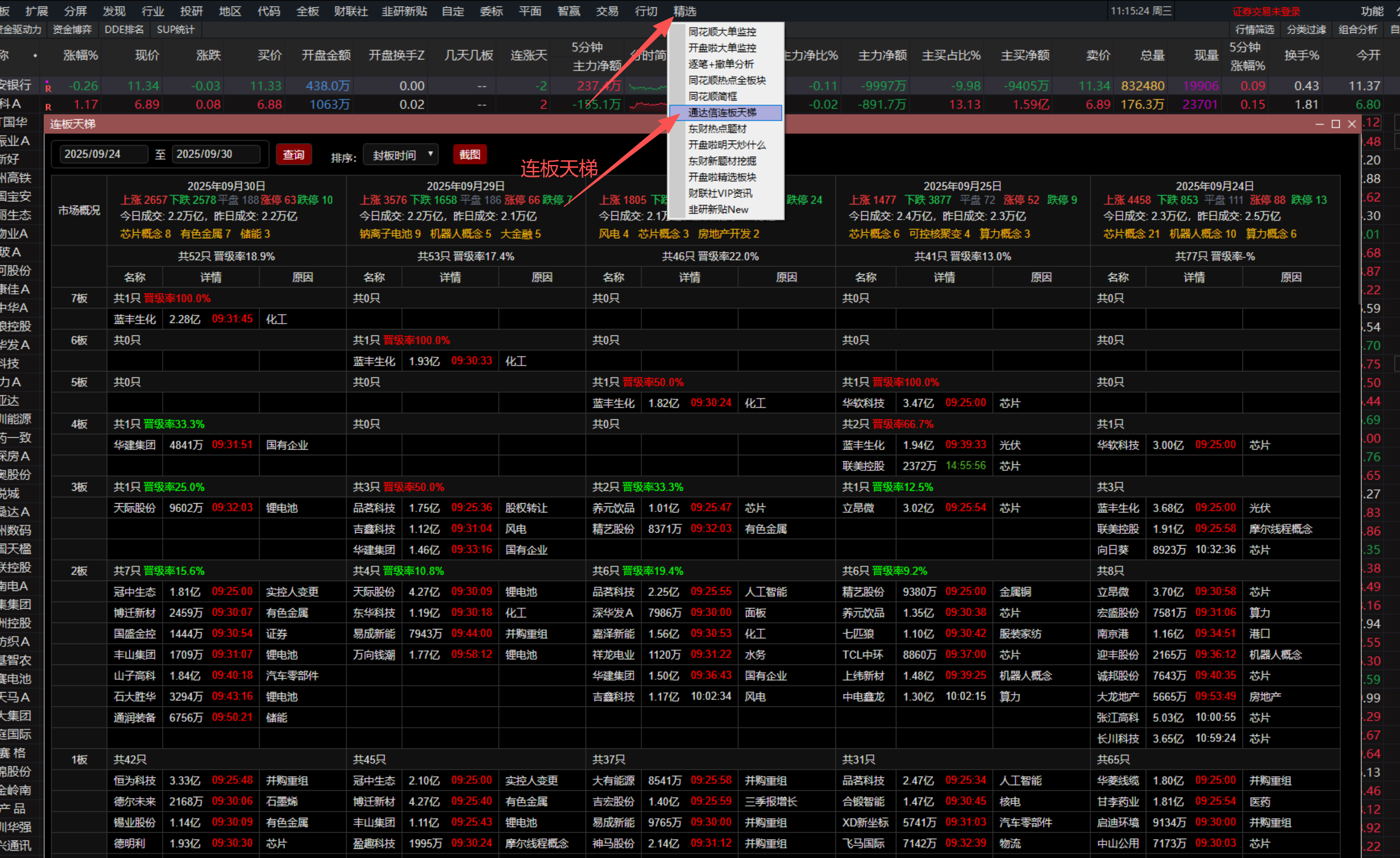This screenshot has width=1400, height=858.
Task: Click the 品茗科技 row with 1.75亿
Action: tap(374, 508)
